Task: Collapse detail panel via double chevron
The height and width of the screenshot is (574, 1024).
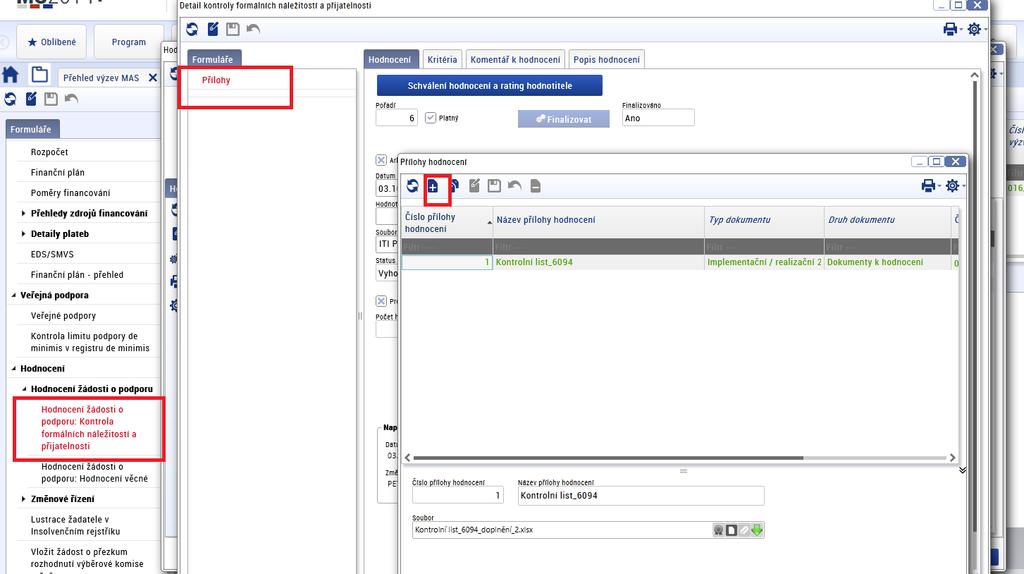Action: pyautogui.click(x=962, y=470)
